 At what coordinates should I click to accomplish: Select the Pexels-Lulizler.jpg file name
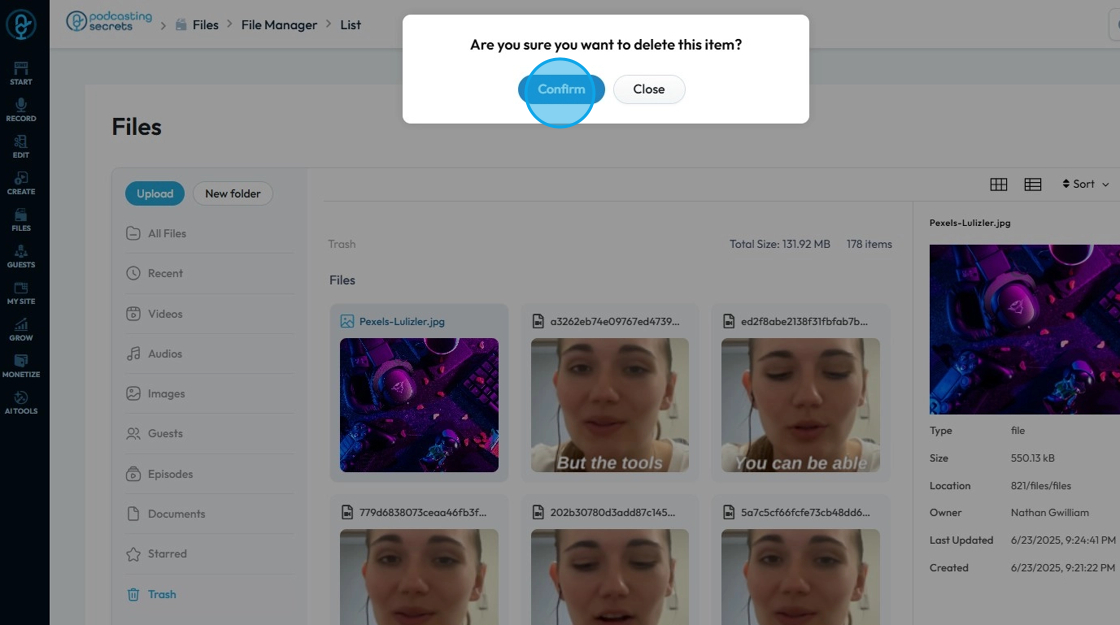pos(401,321)
